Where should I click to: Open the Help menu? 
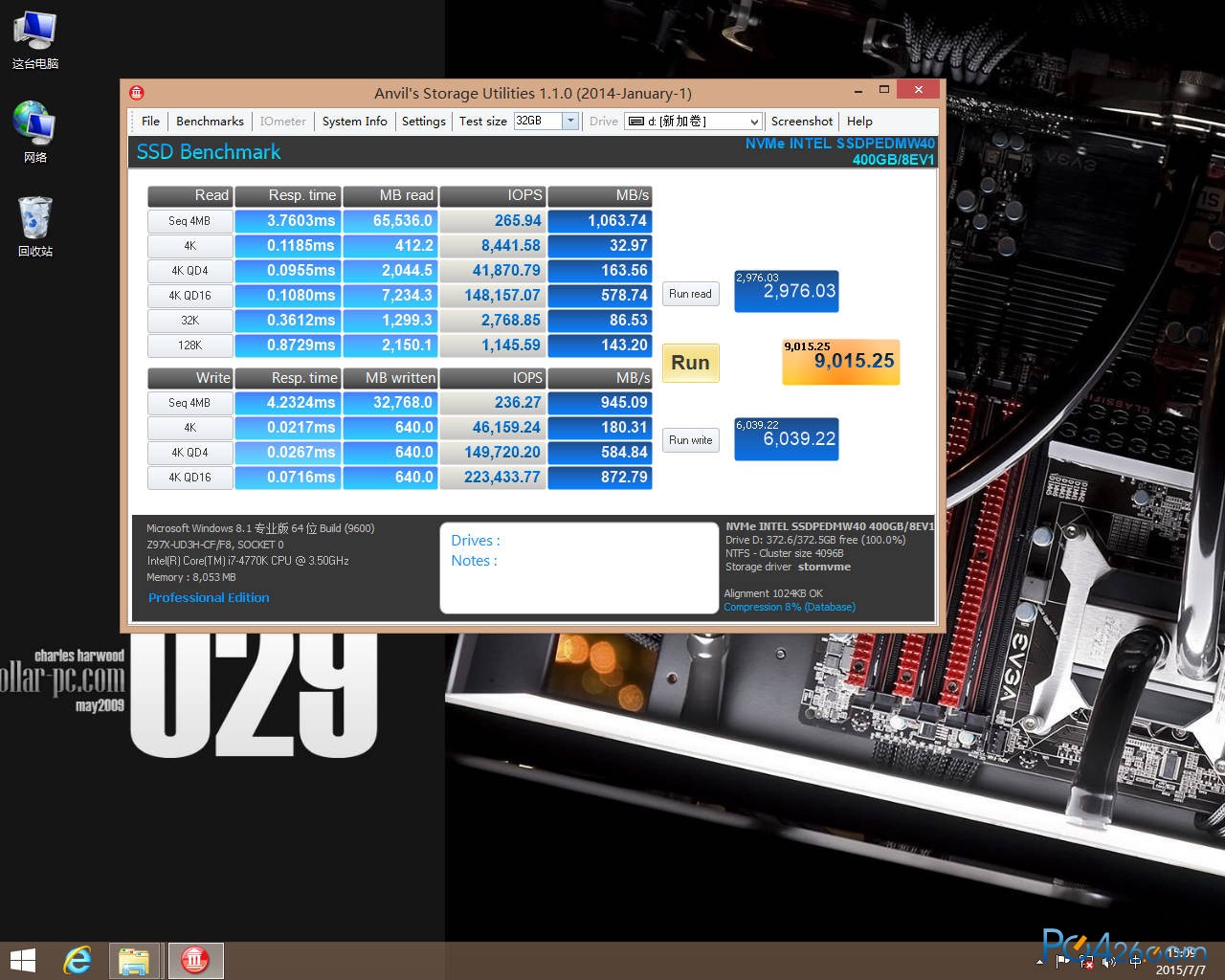(x=859, y=122)
